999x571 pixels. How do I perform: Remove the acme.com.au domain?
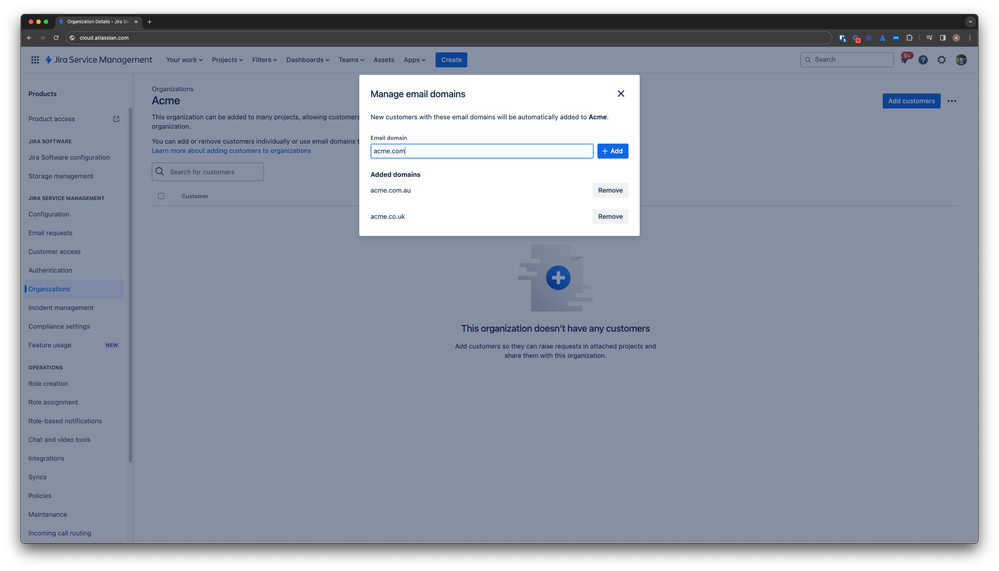pos(610,191)
